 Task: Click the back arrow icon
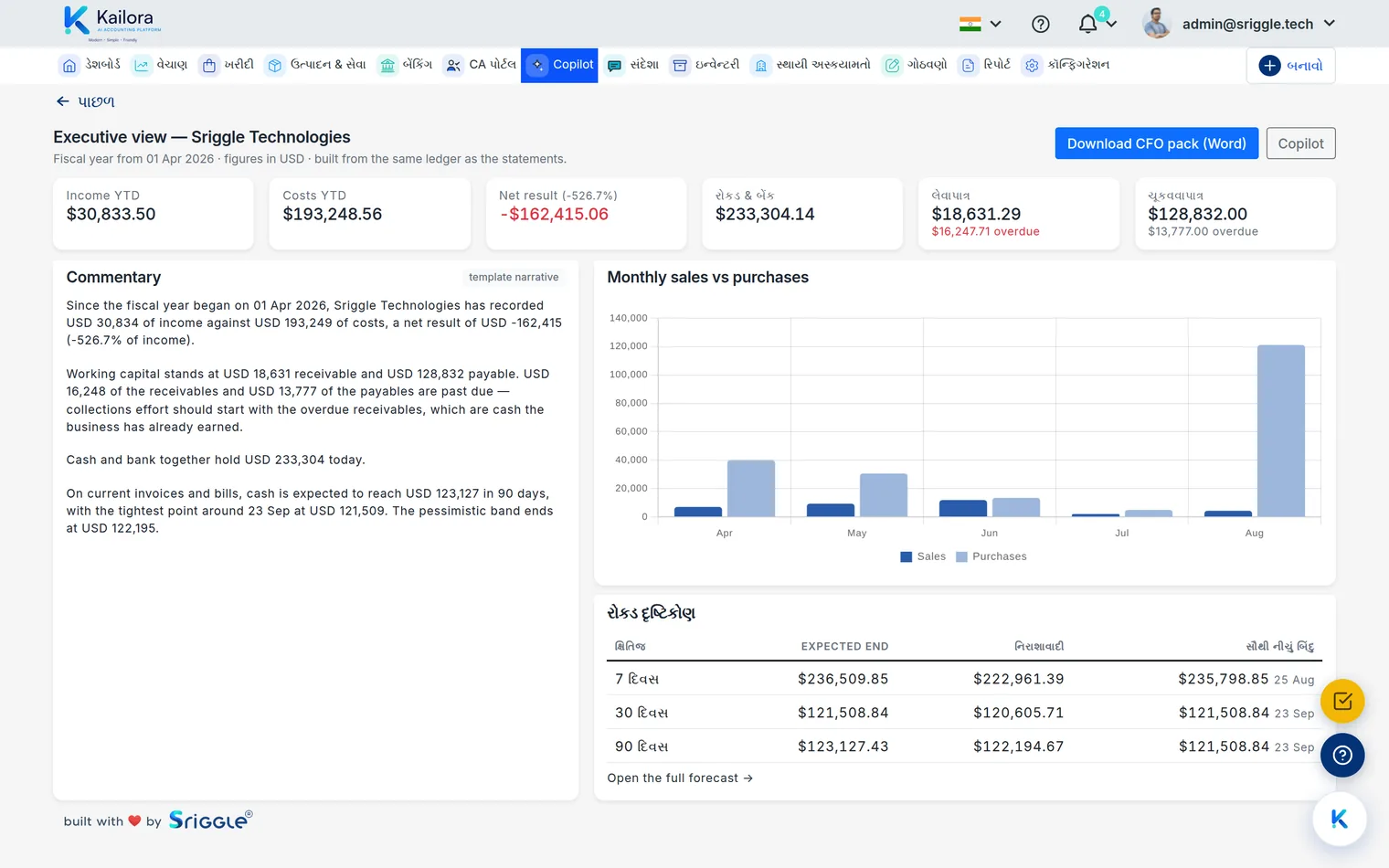(x=62, y=101)
